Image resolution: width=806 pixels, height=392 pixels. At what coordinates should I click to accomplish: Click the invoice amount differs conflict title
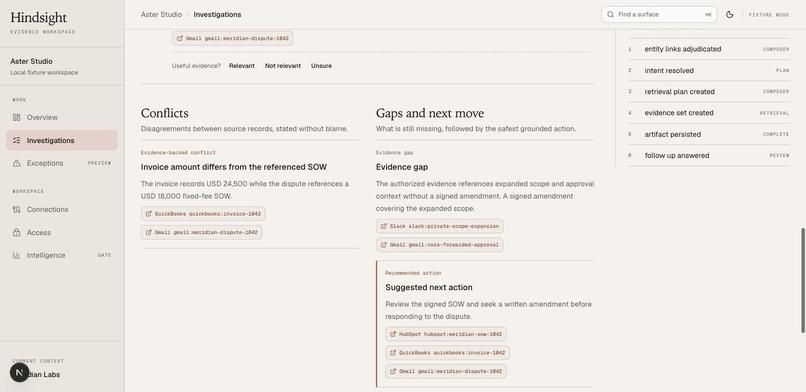(233, 167)
